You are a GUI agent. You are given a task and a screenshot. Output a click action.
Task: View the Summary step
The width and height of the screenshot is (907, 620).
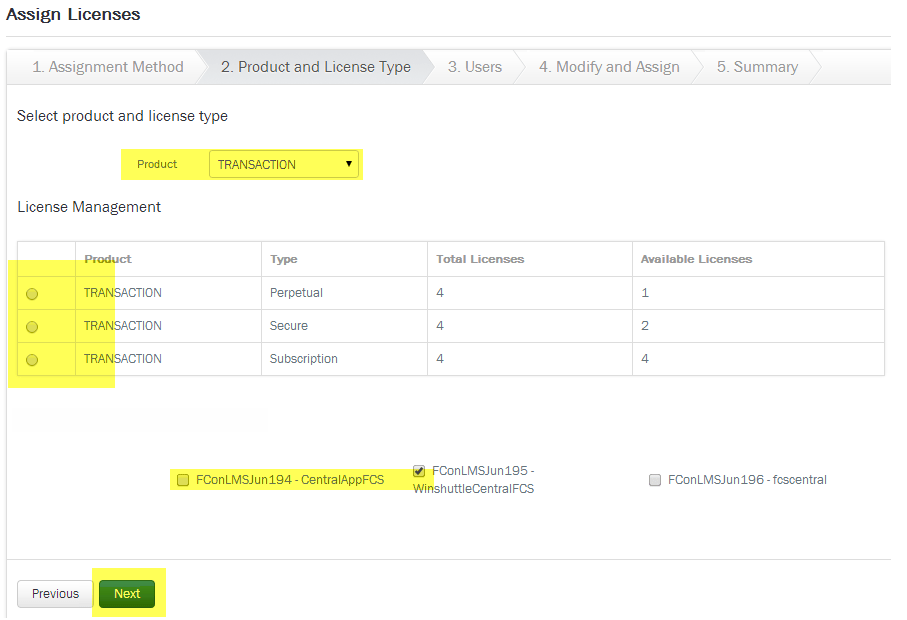(x=757, y=66)
